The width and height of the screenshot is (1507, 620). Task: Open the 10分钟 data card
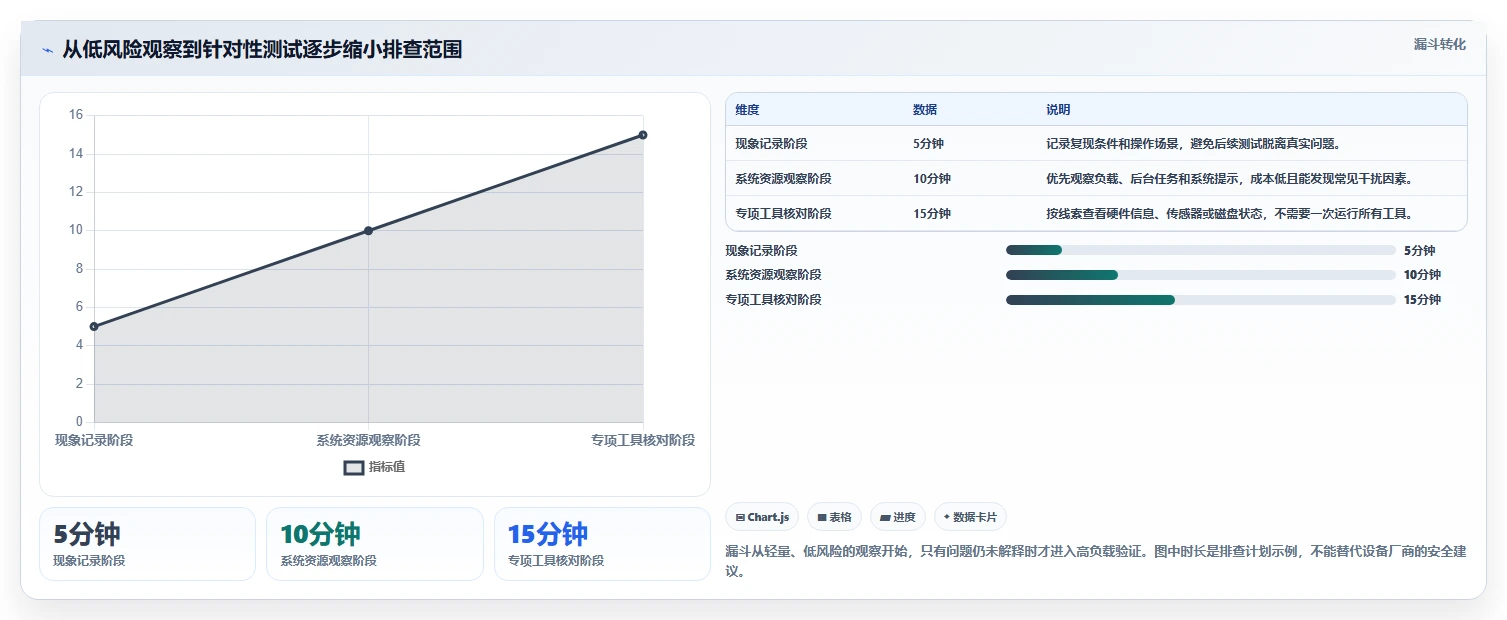(x=375, y=544)
